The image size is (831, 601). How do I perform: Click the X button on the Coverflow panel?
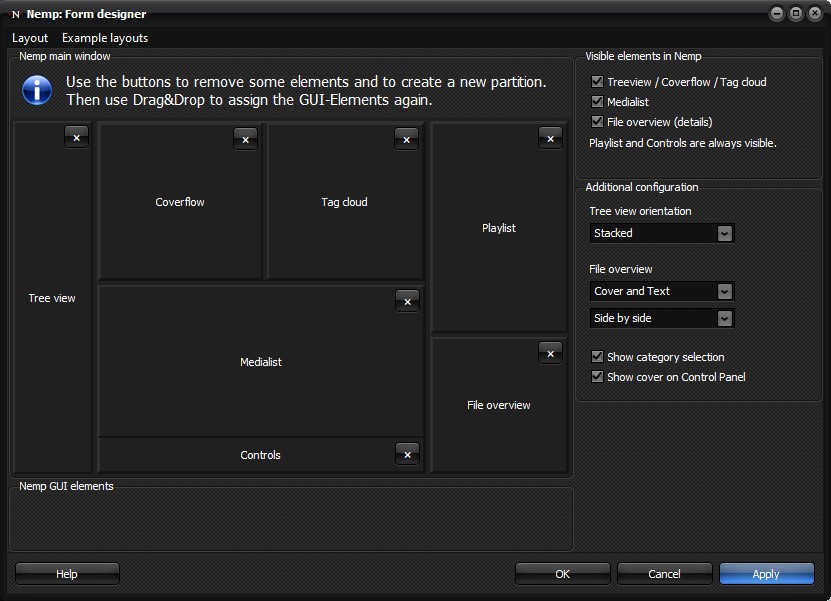[246, 139]
